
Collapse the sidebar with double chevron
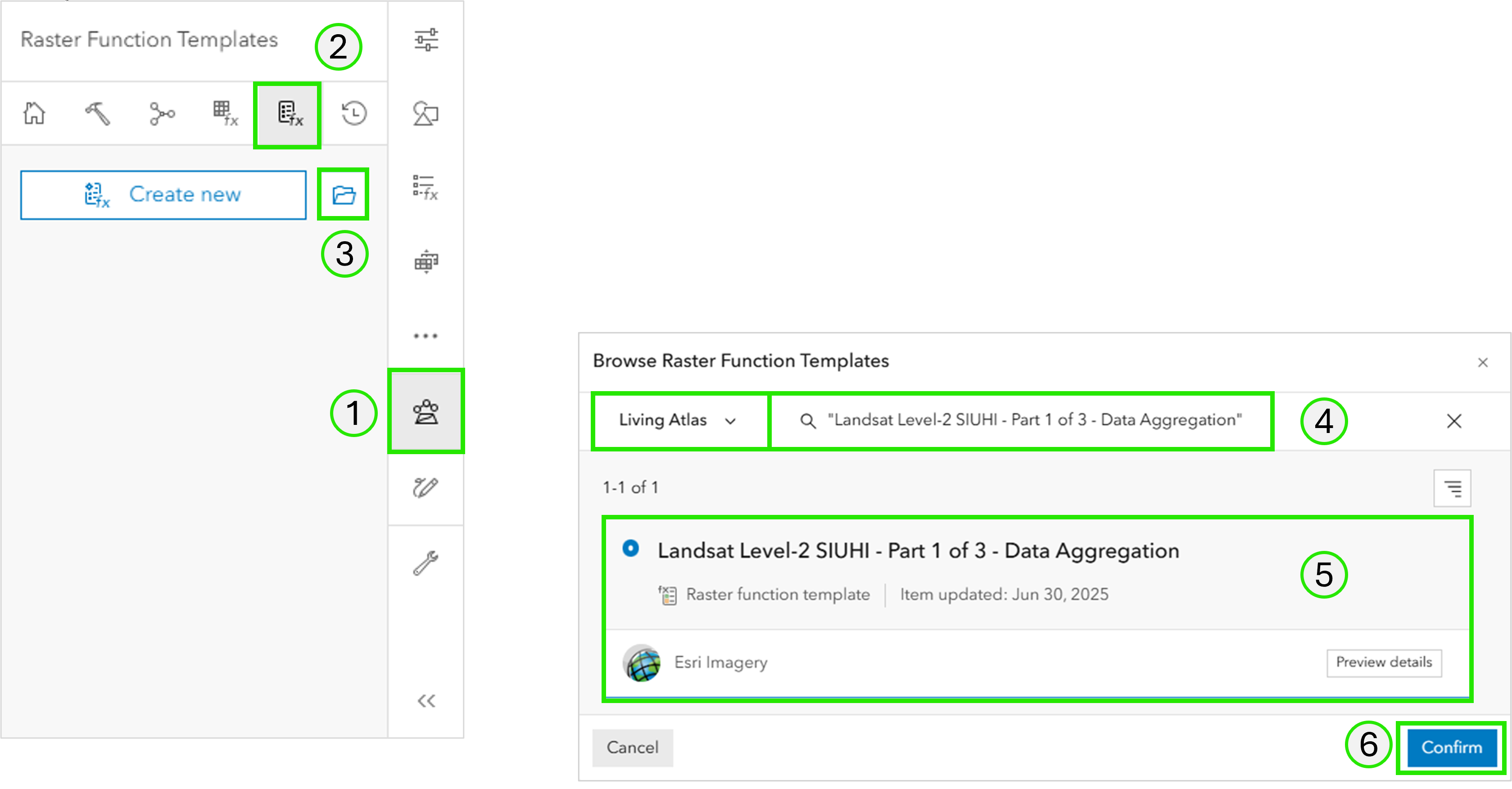426,700
